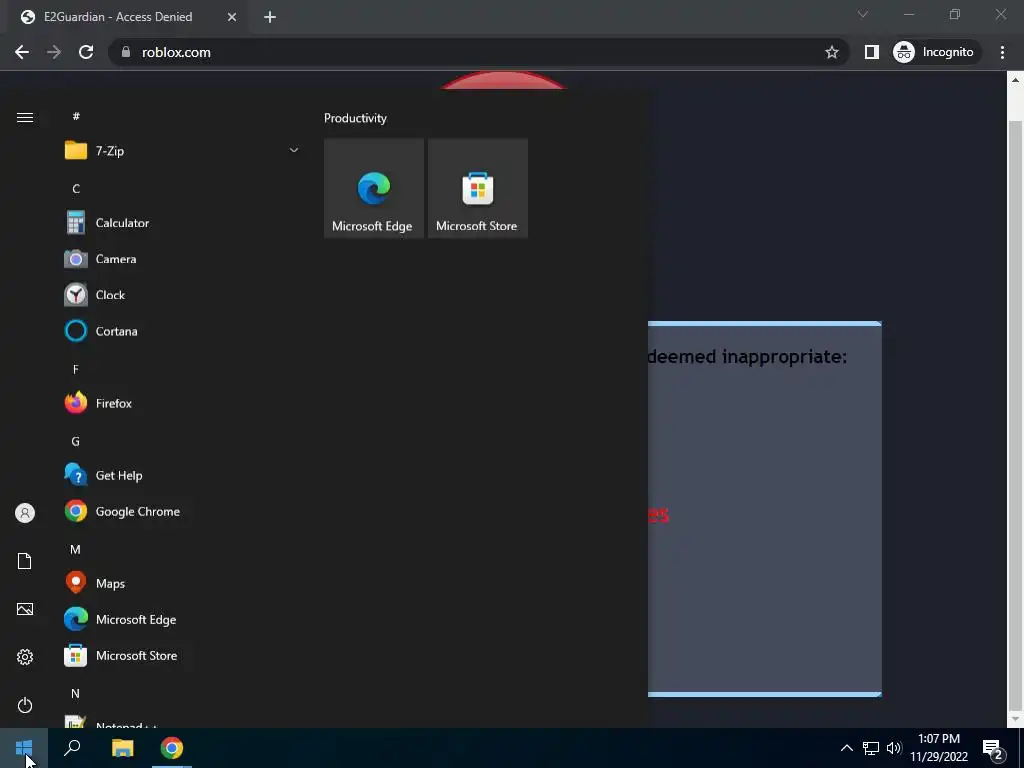The height and width of the screenshot is (768, 1024).
Task: Open Documents from Start sidebar
Action: 25,561
